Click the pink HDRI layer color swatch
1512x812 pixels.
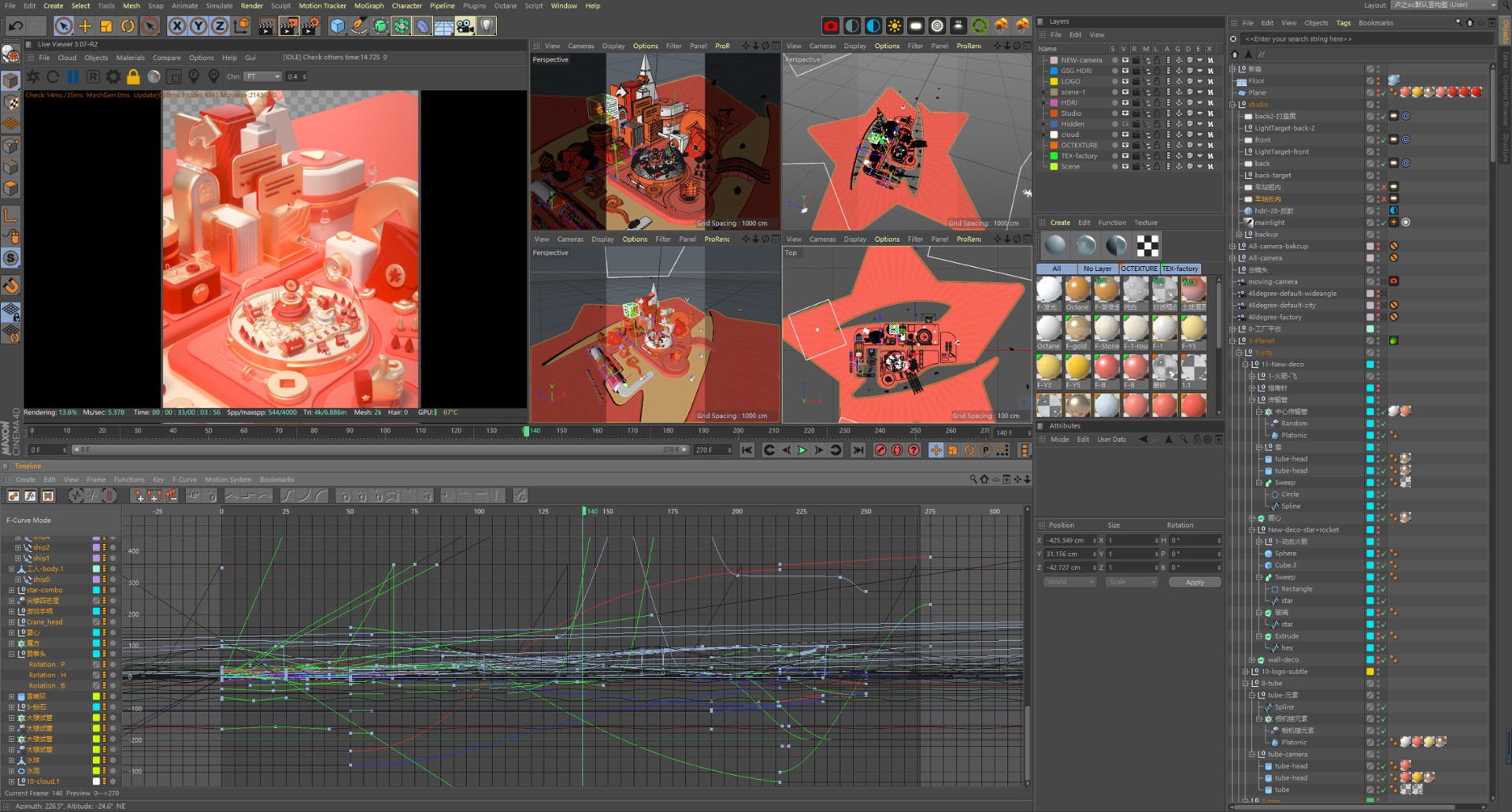coord(1054,102)
